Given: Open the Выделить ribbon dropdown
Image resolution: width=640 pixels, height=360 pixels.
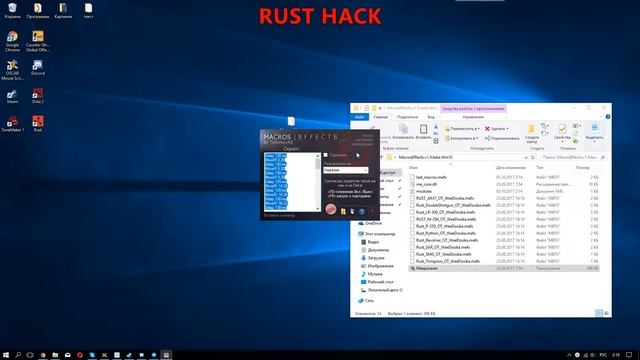Looking at the screenshot, I should pos(594,133).
